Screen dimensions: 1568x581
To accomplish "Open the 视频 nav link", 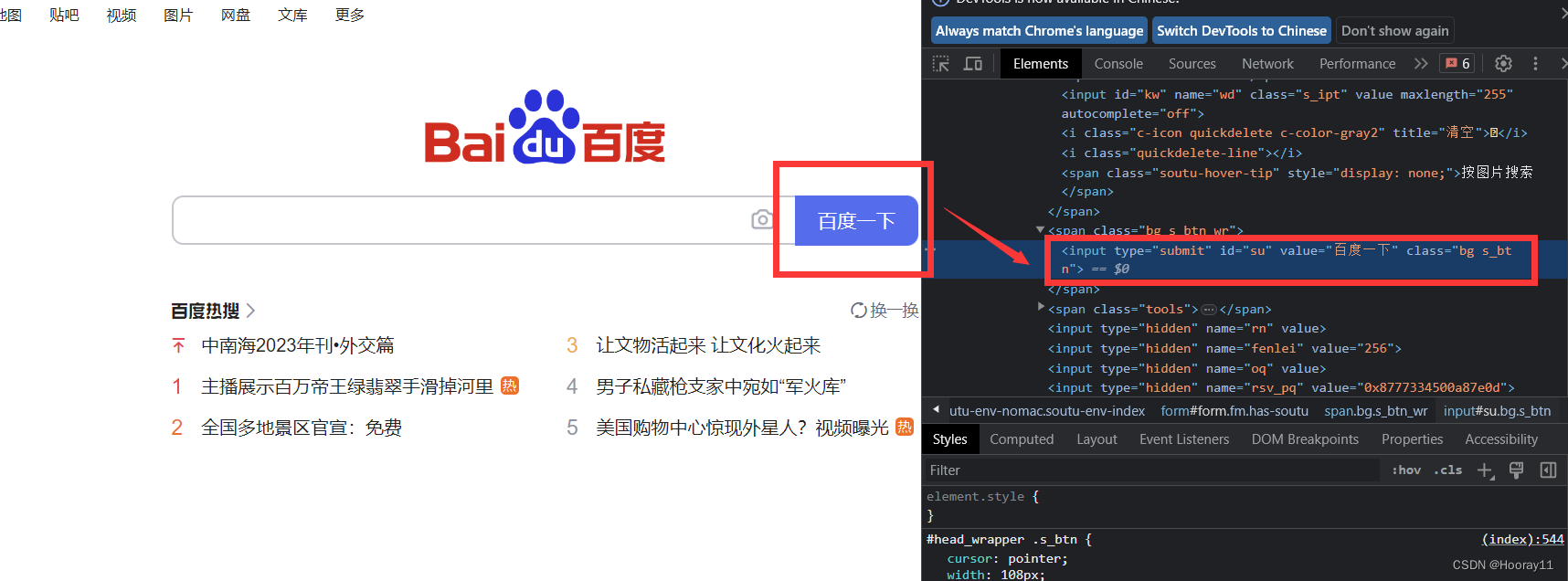I will [122, 15].
